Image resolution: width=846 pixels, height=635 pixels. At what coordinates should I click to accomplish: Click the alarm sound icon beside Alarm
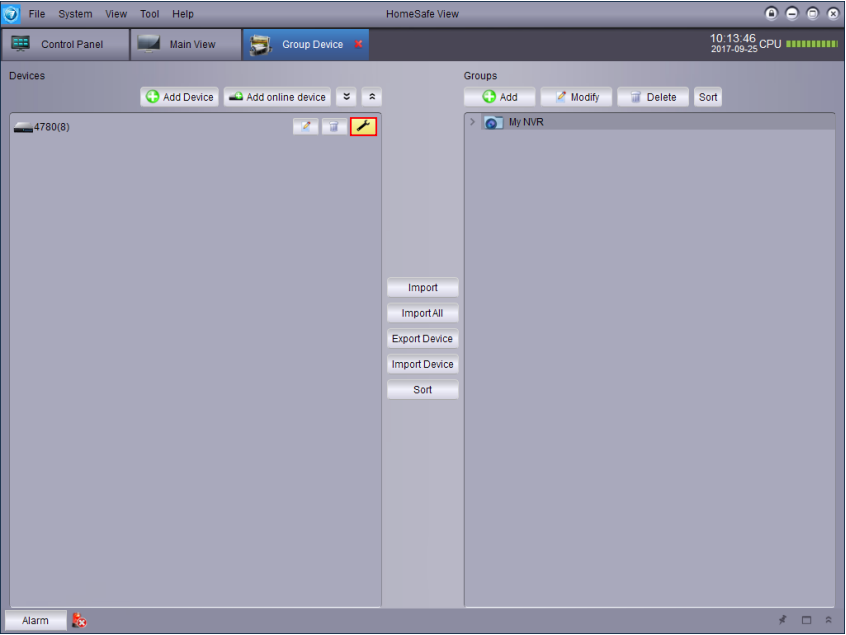coord(80,621)
